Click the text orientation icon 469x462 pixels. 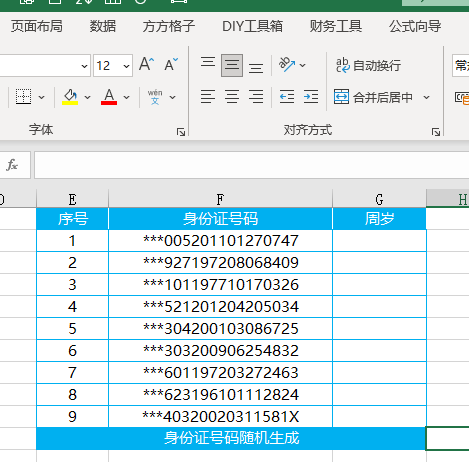pyautogui.click(x=287, y=65)
